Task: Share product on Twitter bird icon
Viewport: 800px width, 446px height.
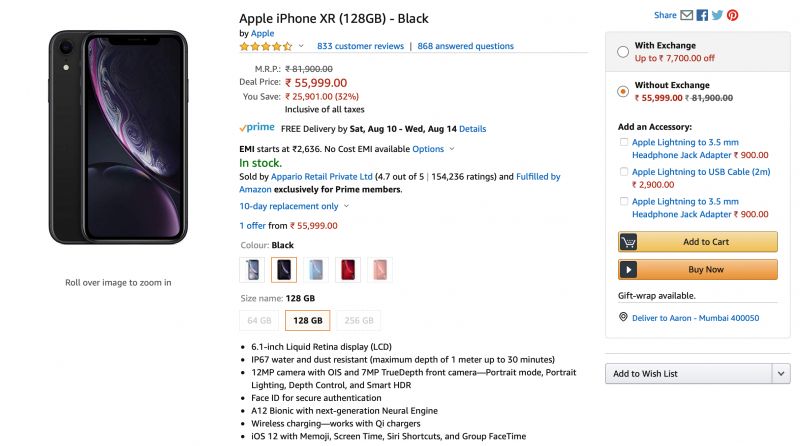Action: click(x=717, y=15)
